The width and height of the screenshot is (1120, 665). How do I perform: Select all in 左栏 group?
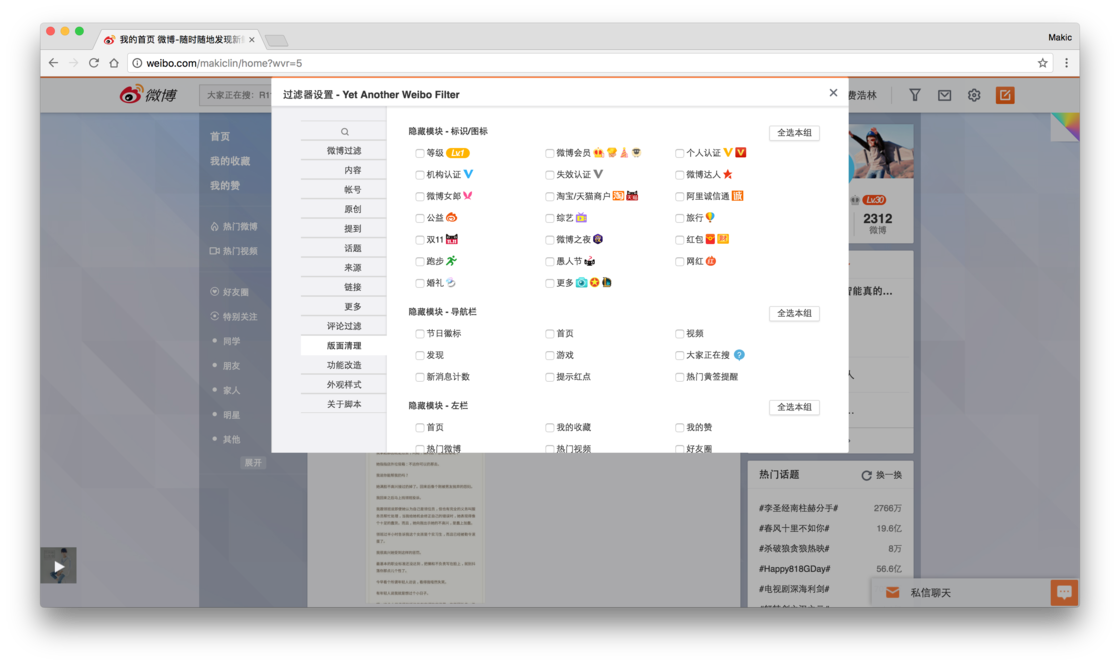click(x=794, y=407)
